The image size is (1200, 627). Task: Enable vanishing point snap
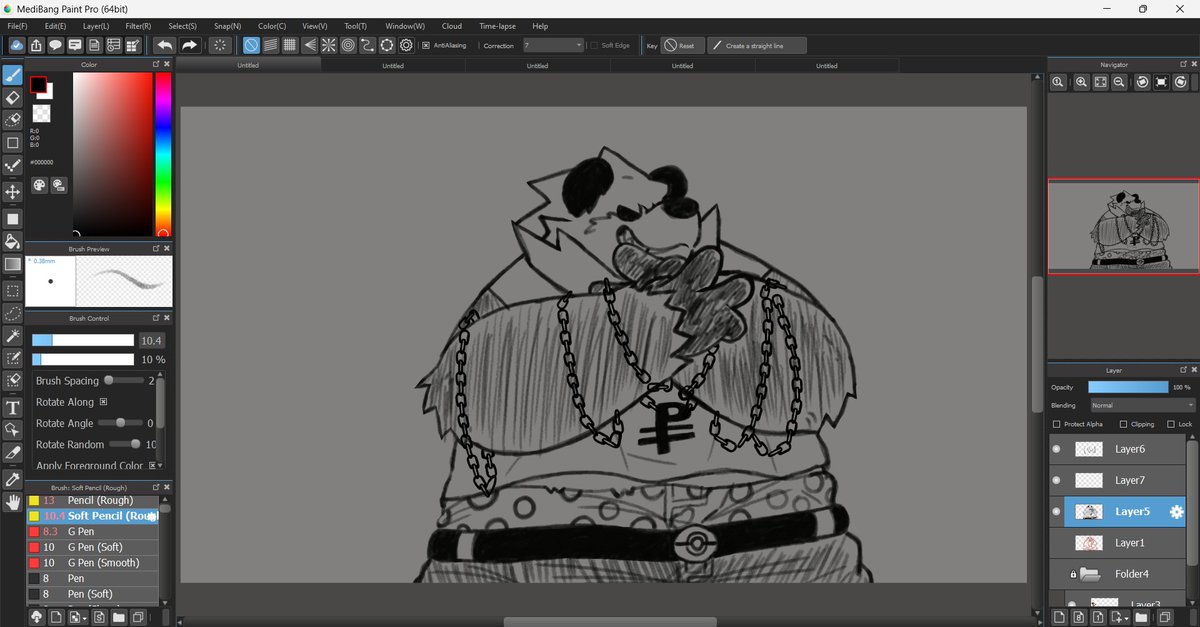point(309,45)
